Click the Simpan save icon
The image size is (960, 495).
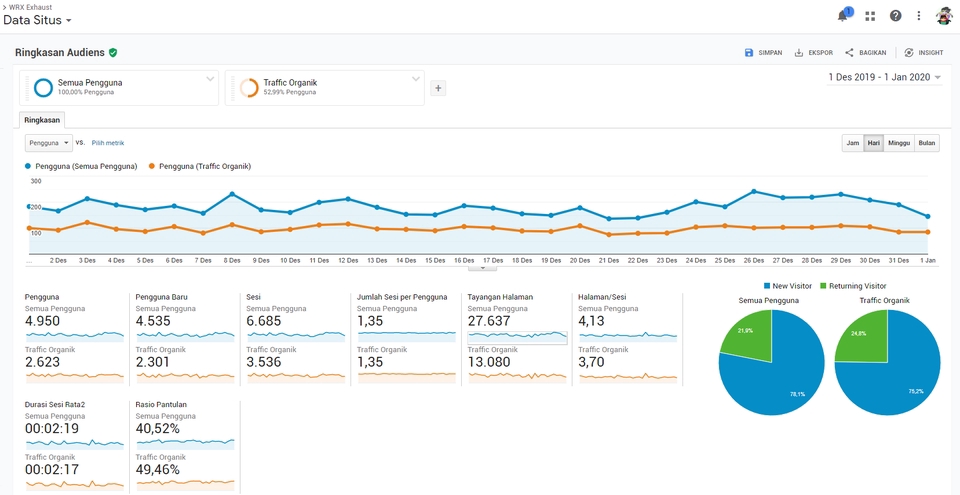[749, 53]
